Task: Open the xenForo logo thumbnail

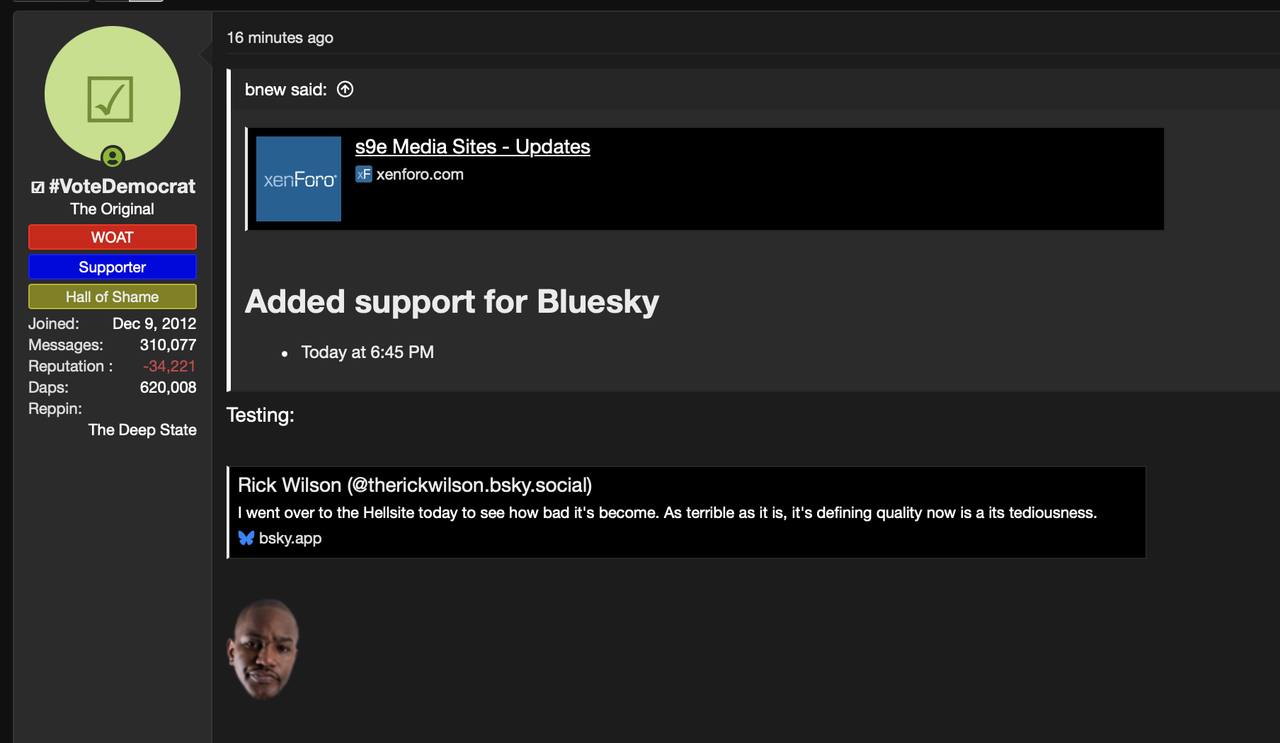Action: (x=298, y=179)
